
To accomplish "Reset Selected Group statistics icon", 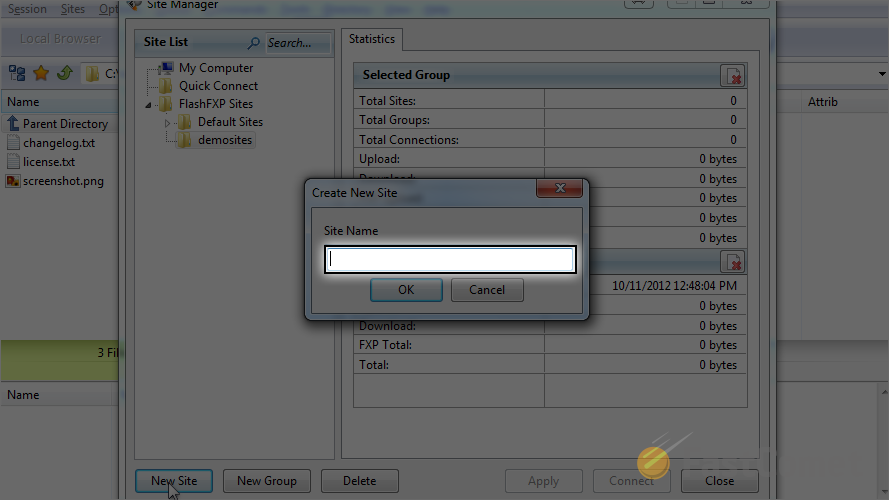I will coord(733,76).
